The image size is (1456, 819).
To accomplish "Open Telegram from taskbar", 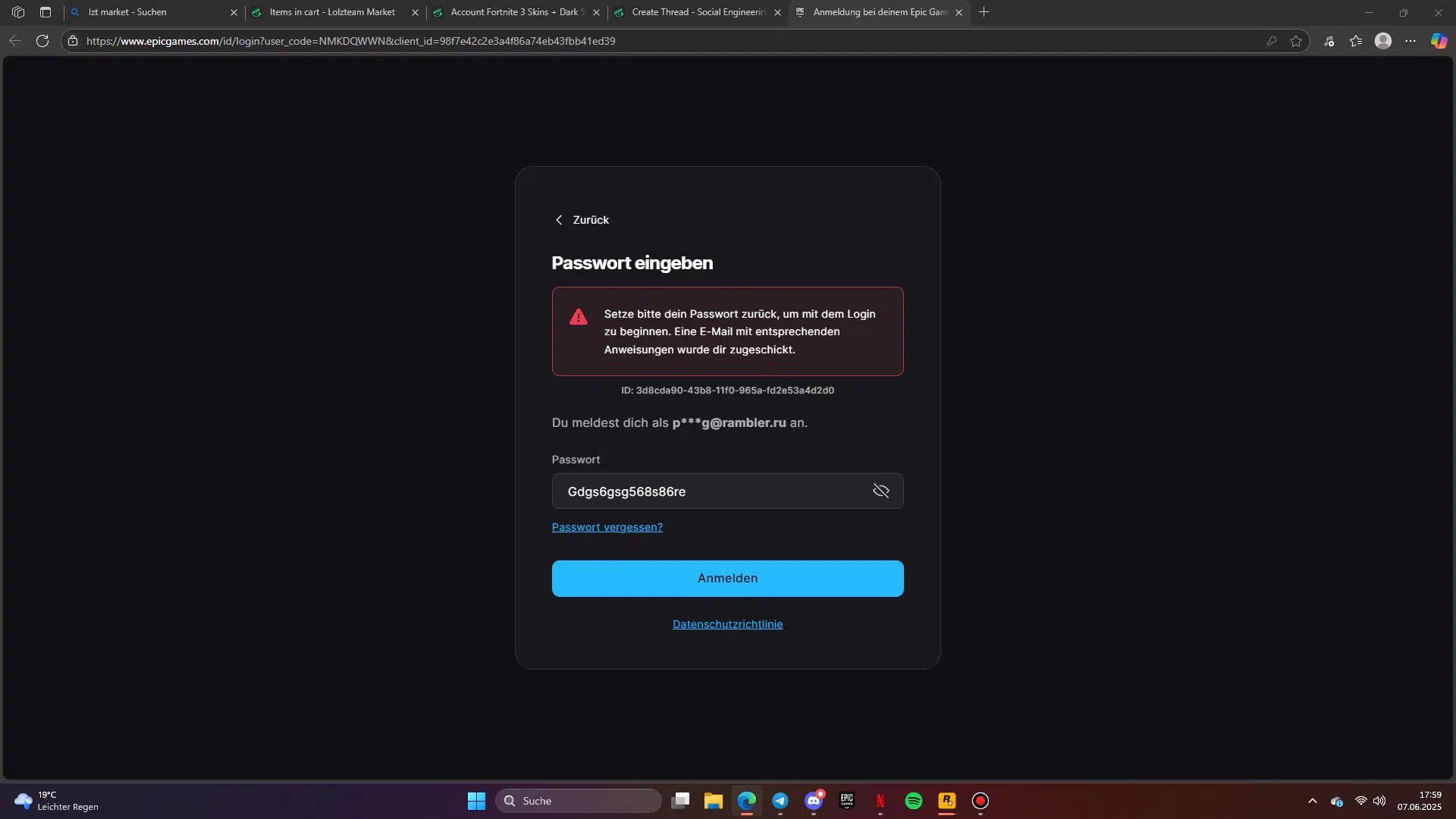I will point(780,801).
